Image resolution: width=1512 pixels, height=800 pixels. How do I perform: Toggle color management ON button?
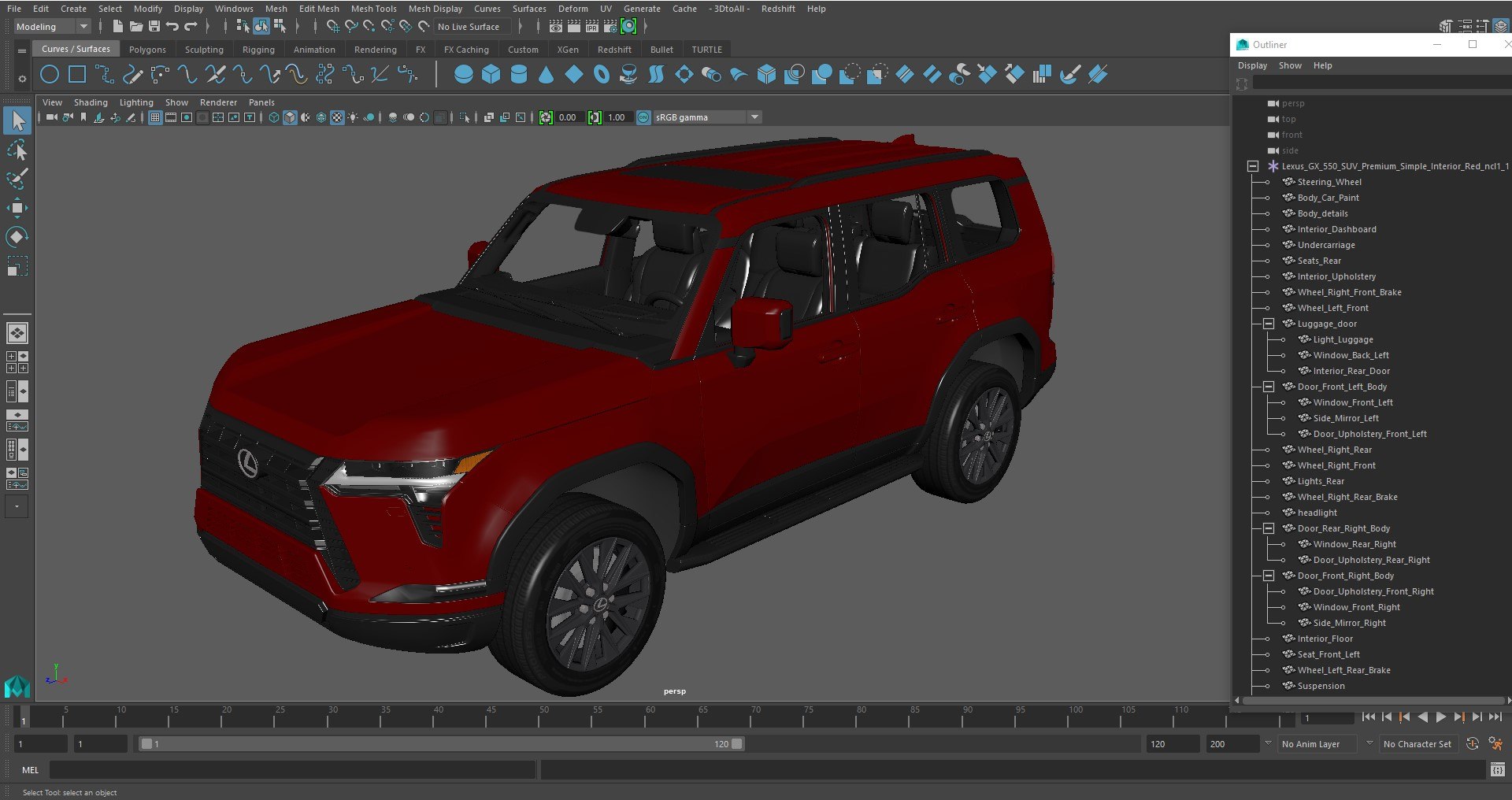[643, 117]
